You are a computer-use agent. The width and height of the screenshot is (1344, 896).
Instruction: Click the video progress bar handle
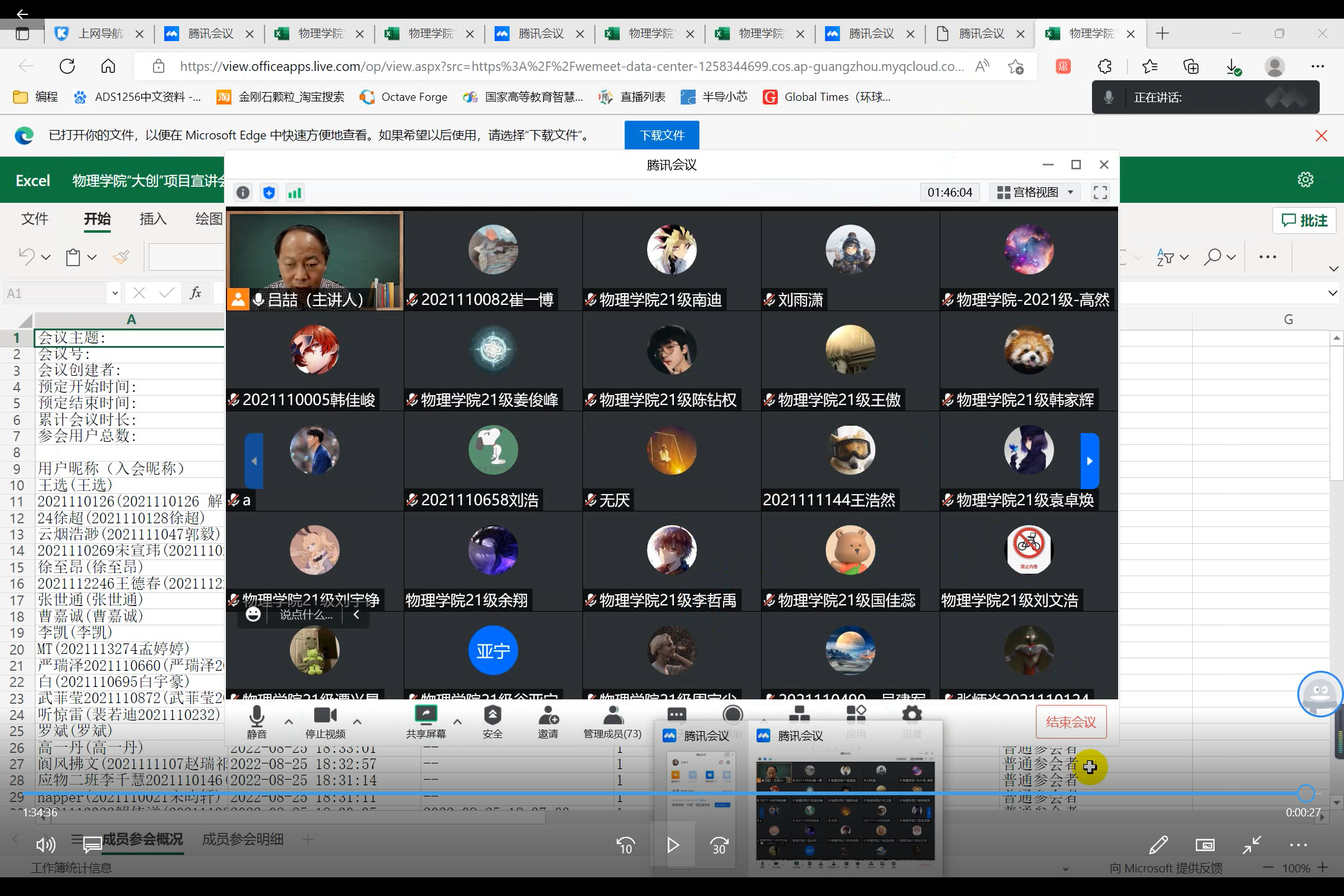click(x=1305, y=793)
